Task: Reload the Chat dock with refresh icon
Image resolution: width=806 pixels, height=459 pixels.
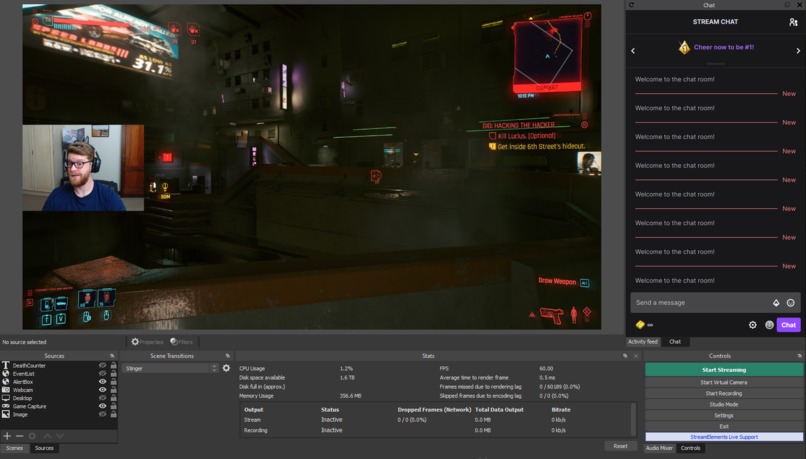Action: pos(631,5)
